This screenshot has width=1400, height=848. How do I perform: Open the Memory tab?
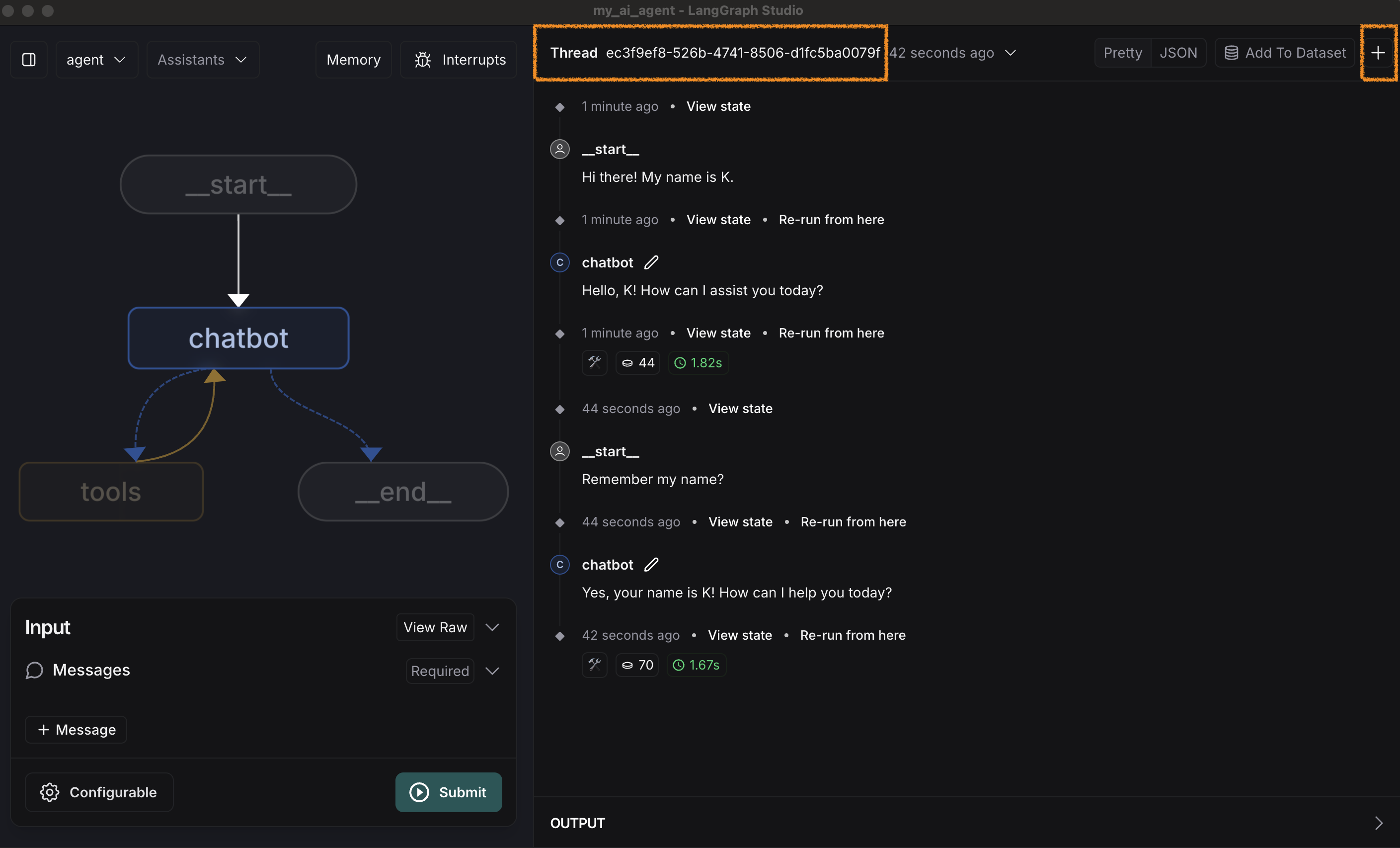click(353, 60)
